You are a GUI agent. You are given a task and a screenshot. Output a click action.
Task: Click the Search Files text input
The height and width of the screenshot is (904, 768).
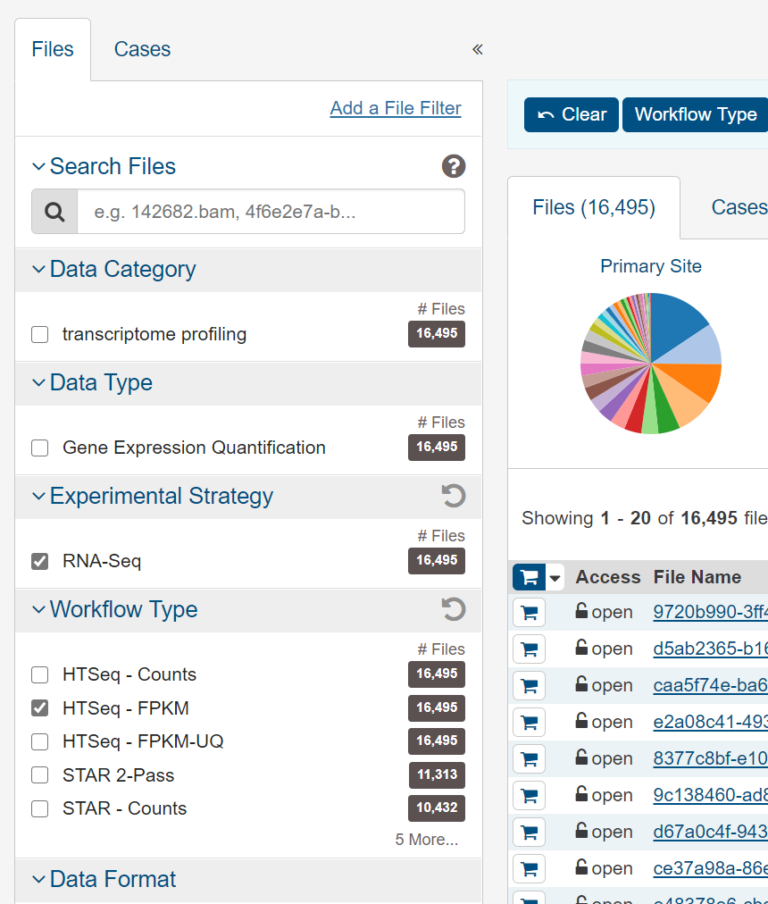[270, 212]
